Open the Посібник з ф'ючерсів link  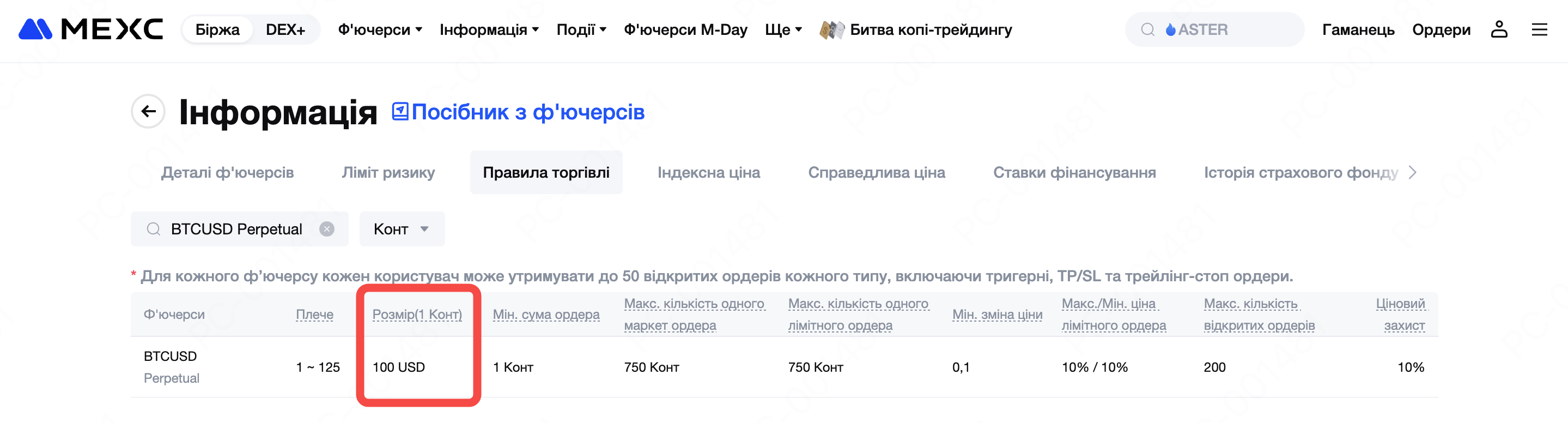[x=527, y=112]
